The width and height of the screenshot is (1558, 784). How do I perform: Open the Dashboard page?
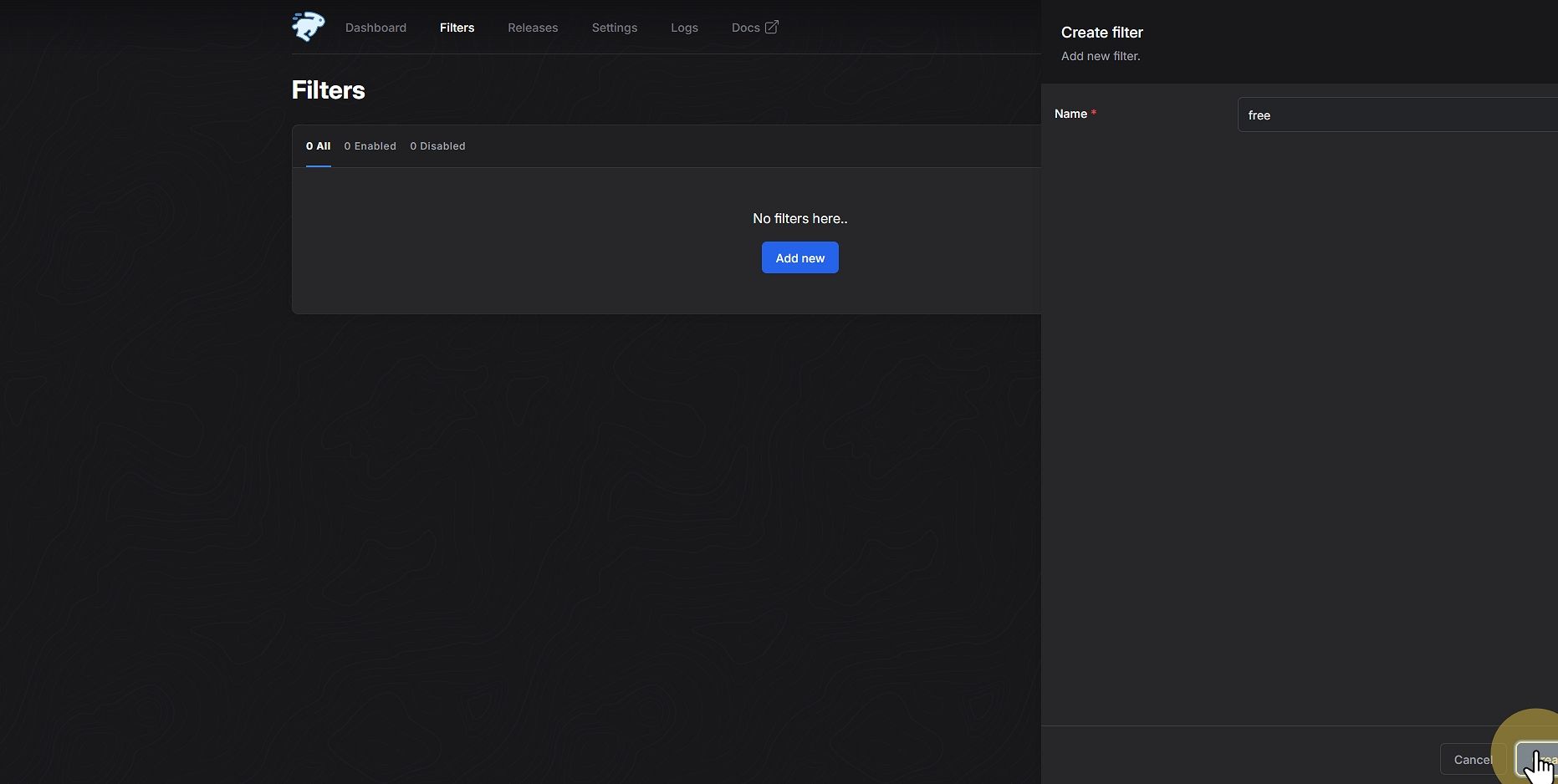click(x=375, y=28)
